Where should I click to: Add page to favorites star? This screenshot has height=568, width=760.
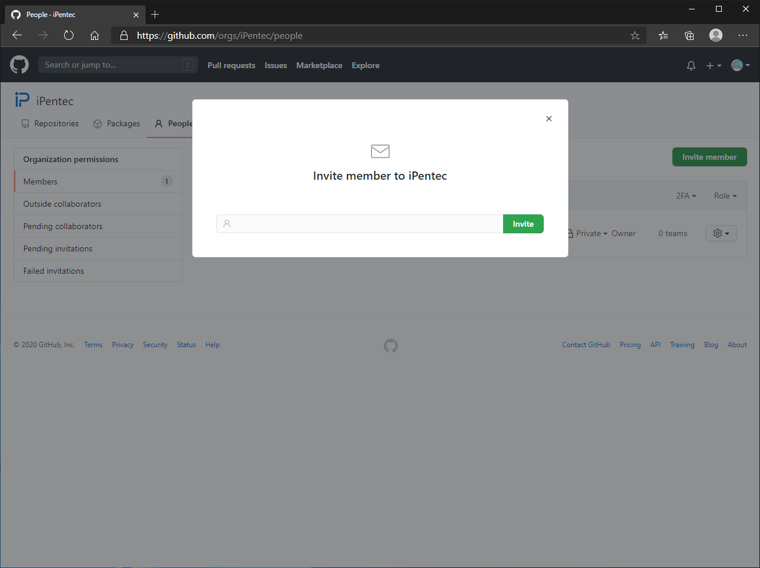click(635, 35)
